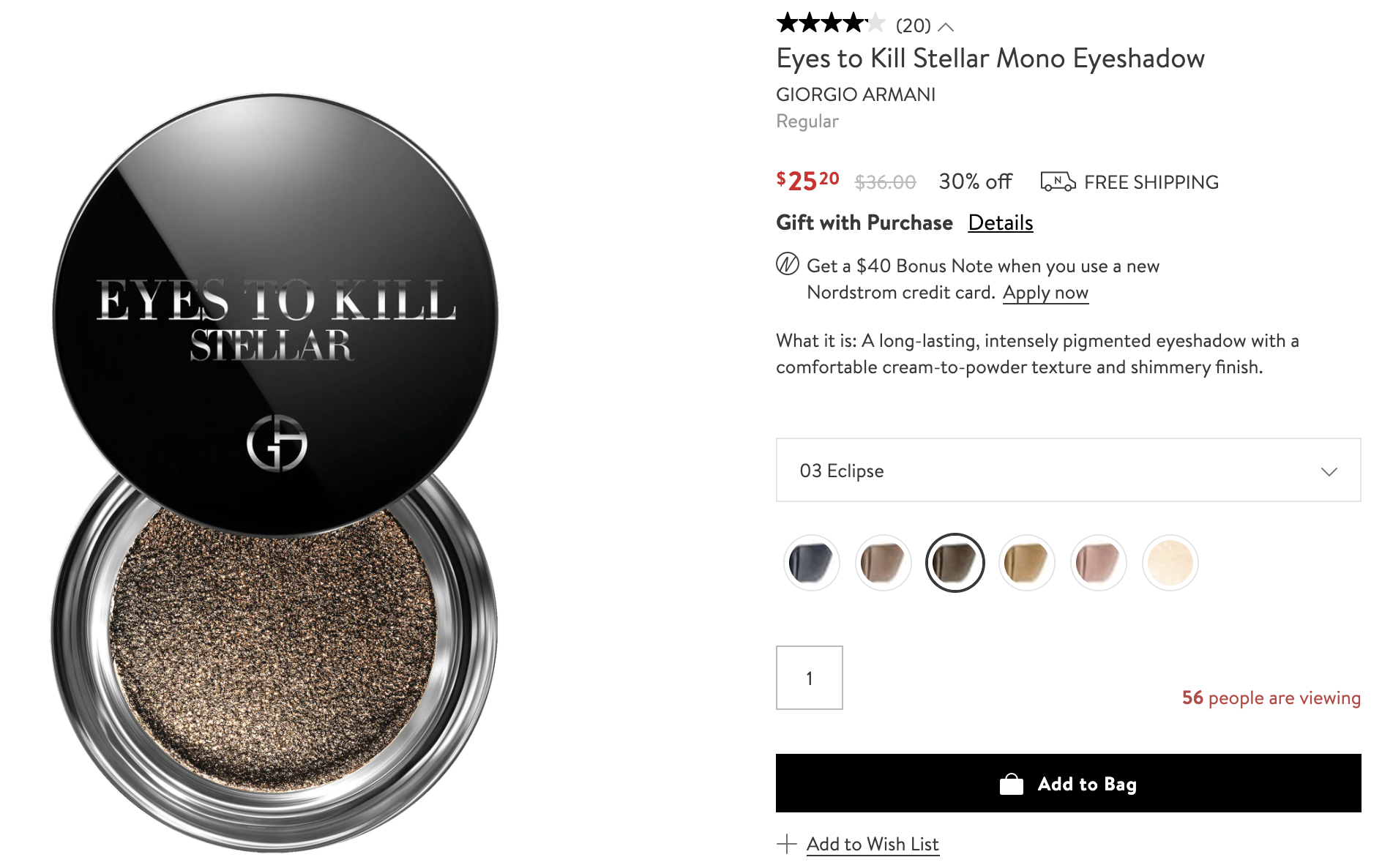Click the star rating icons
The height and width of the screenshot is (868, 1382).
831,23
